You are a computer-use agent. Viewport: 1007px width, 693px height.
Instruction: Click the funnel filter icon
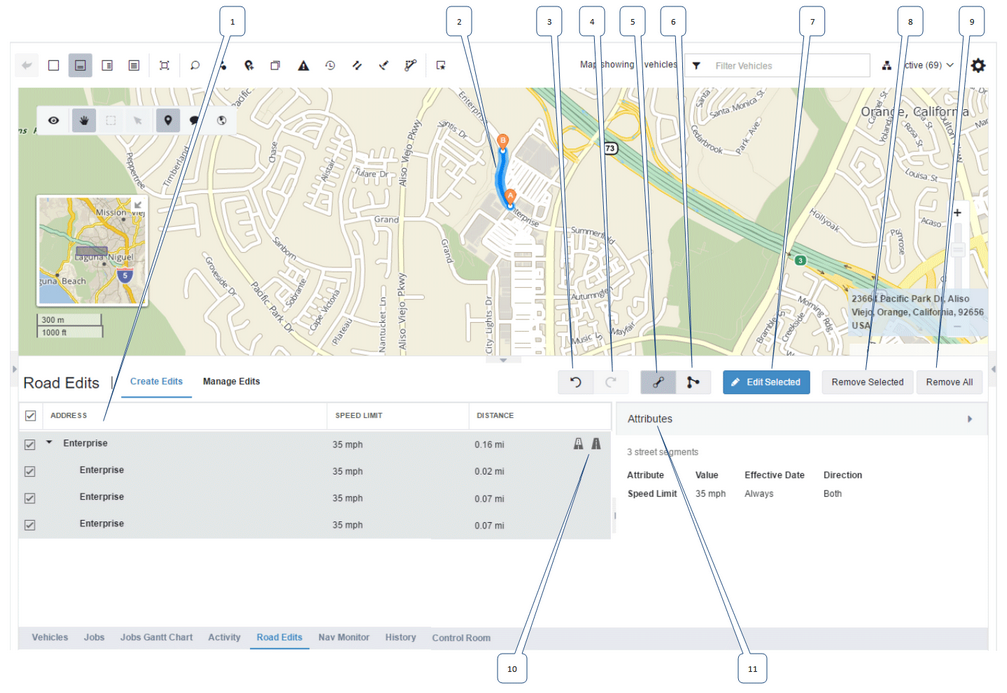pos(696,66)
